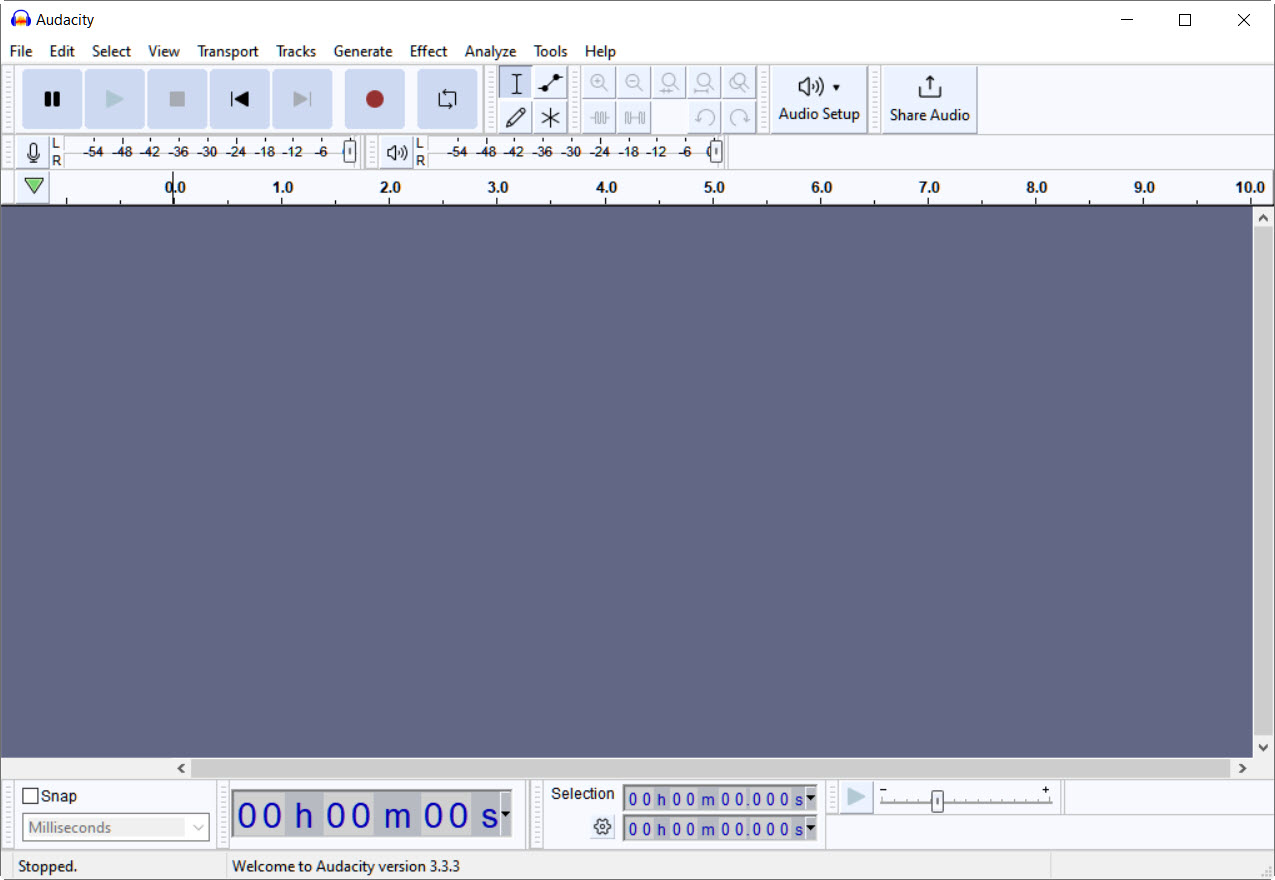Click Trim audio outside selection icon
The image size is (1275, 880).
[599, 117]
